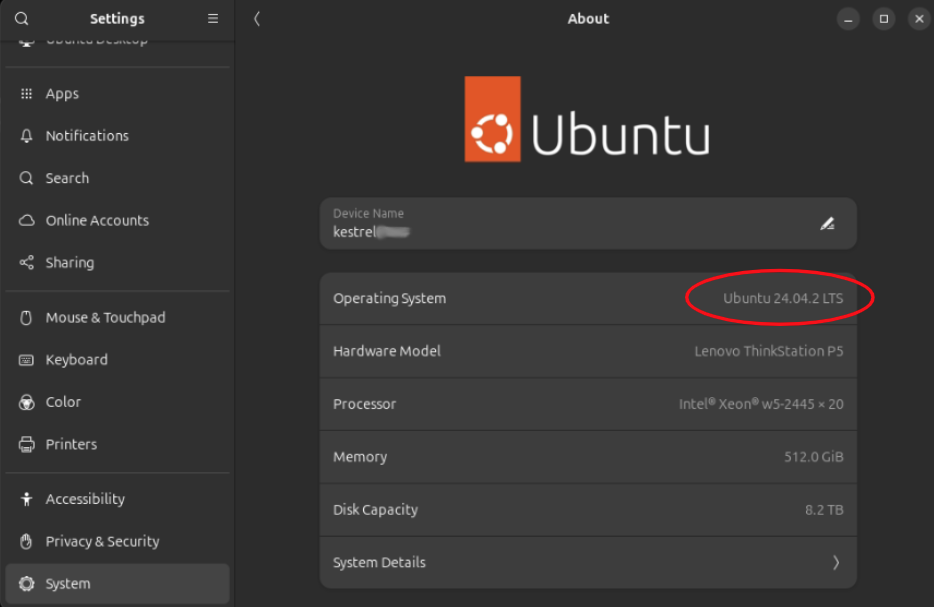
Task: Click the Privacy & Security hand icon
Action: point(26,541)
